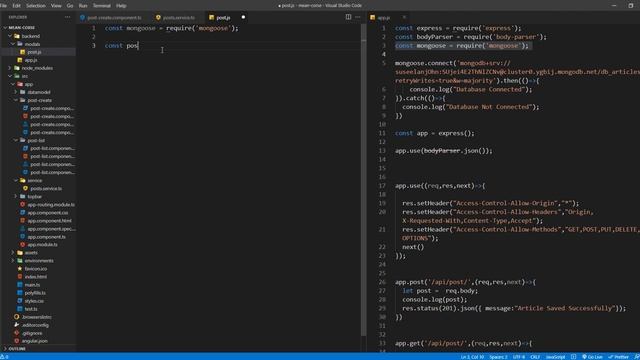
Task: Open Explorer views and more actions ellipsis
Action: (x=67, y=17)
